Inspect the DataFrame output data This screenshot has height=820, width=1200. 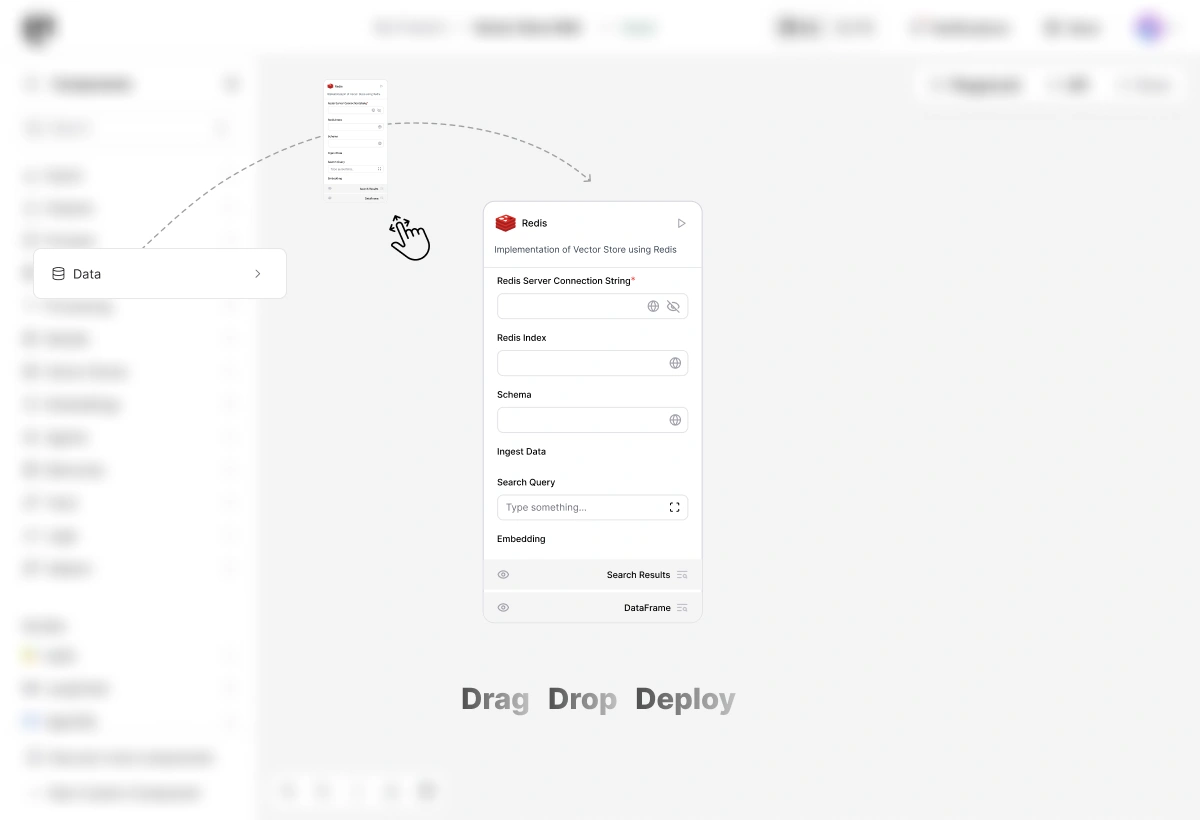coord(682,607)
